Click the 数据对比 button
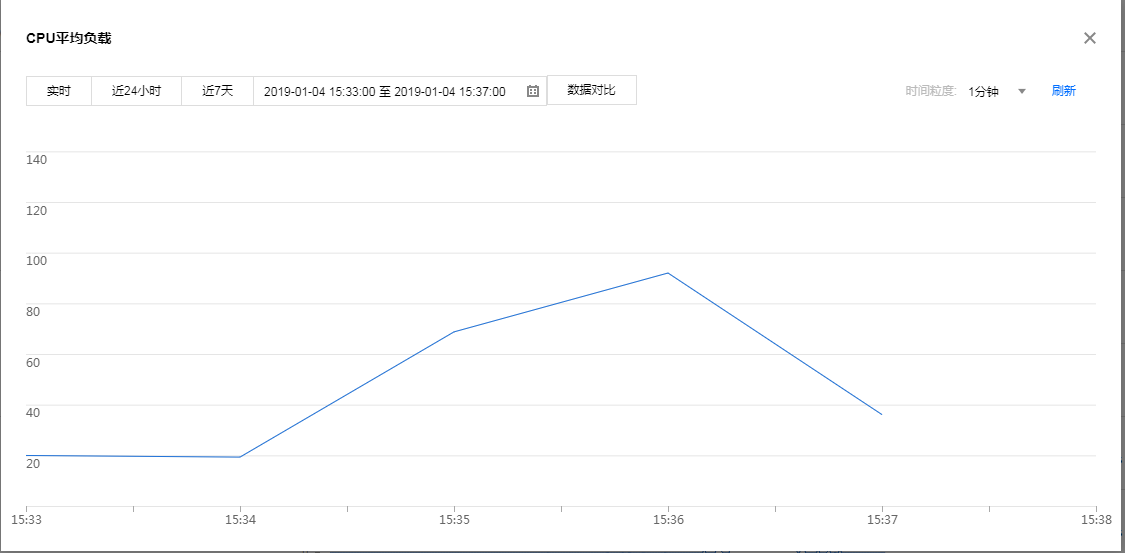The width and height of the screenshot is (1125, 553). pyautogui.click(x=591, y=90)
